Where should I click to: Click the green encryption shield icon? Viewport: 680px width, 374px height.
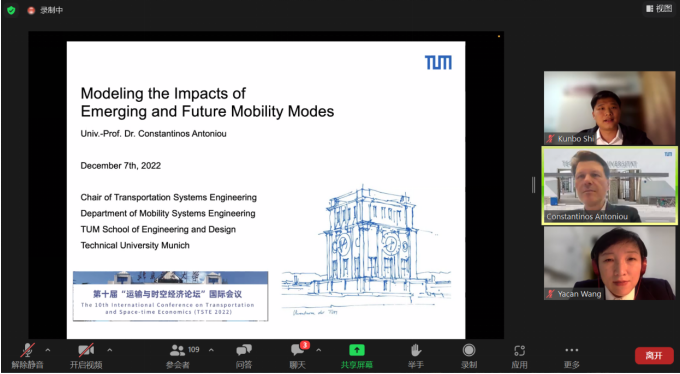[11, 10]
